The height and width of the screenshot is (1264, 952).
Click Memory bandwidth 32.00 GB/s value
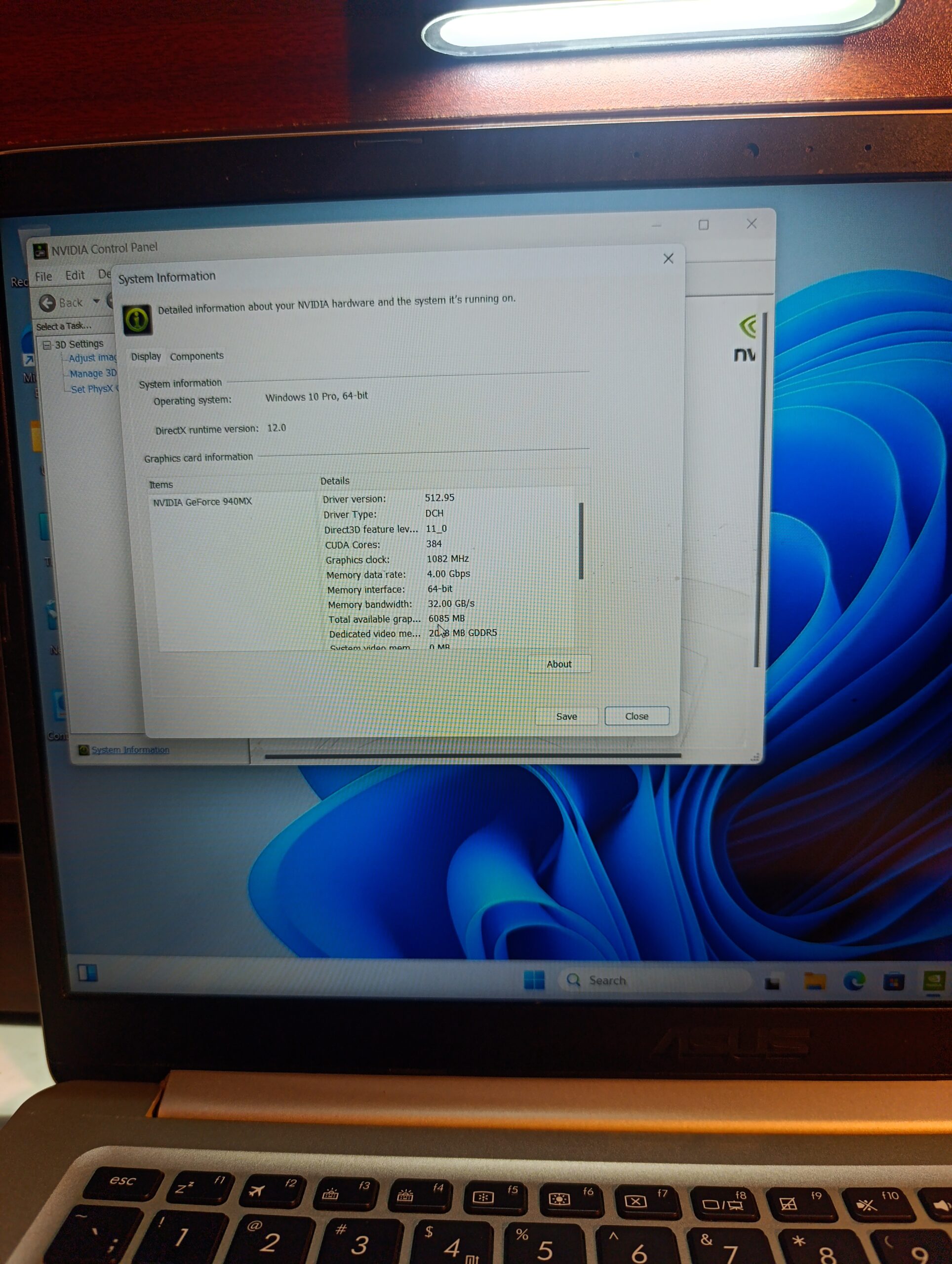coord(451,603)
